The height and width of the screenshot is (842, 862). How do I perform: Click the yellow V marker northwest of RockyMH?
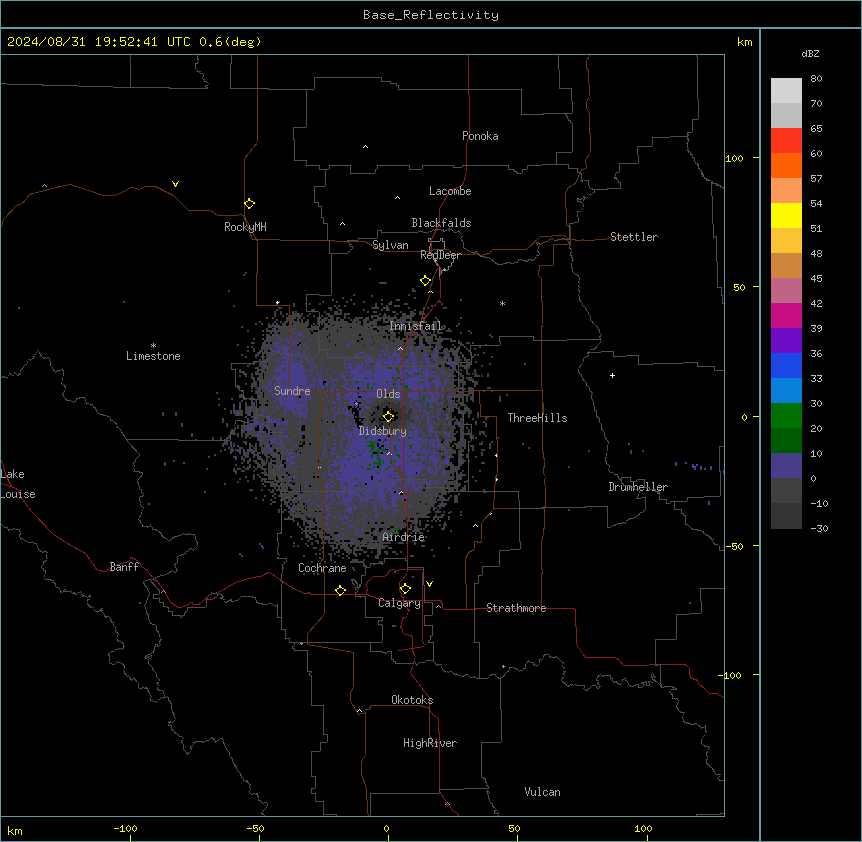coord(175,184)
